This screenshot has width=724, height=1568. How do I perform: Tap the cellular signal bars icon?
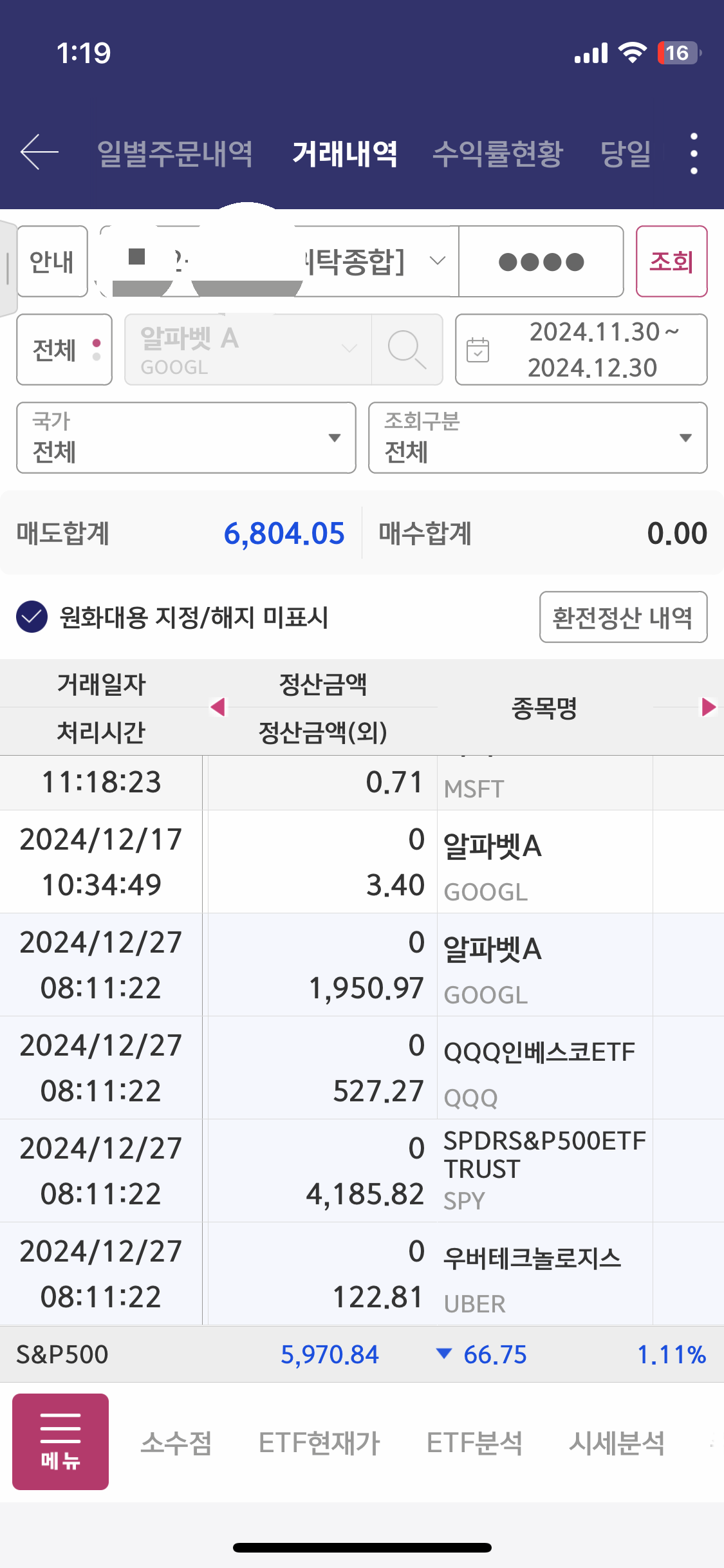pos(591,53)
